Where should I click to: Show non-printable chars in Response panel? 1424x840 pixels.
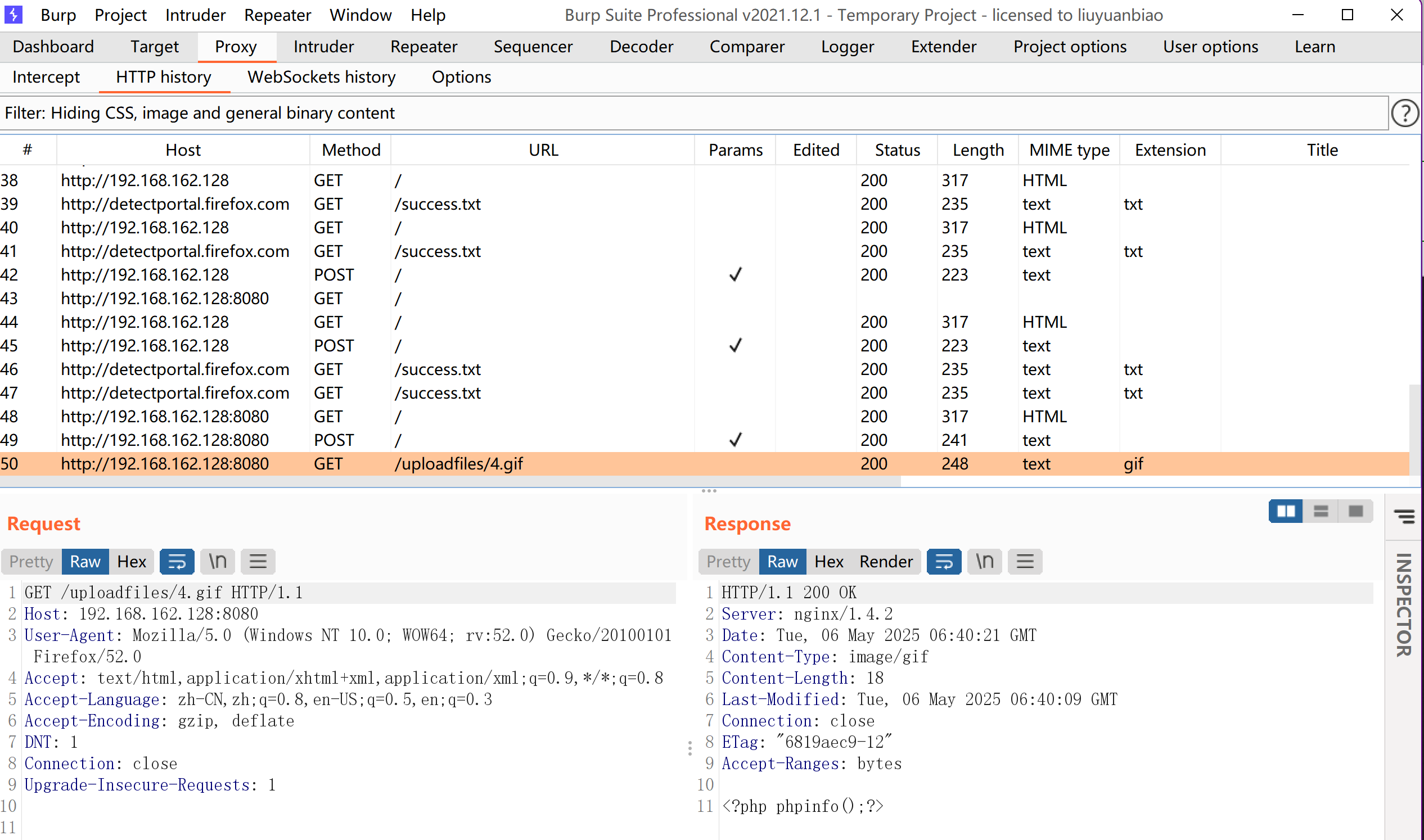coord(984,562)
